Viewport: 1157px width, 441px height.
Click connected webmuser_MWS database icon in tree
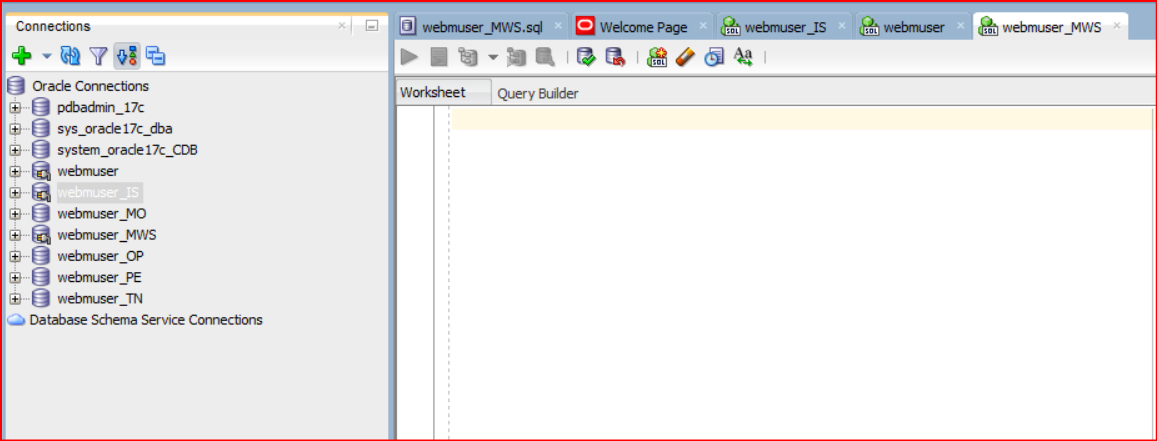(41, 235)
